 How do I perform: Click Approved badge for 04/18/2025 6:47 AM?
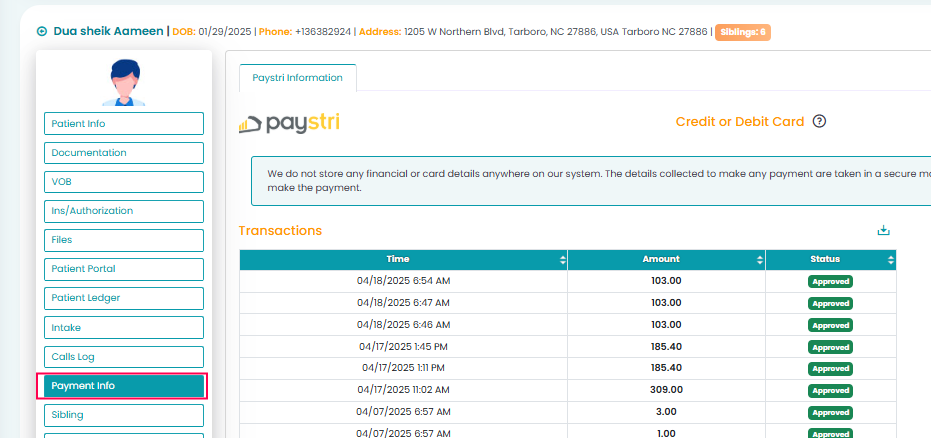(830, 303)
